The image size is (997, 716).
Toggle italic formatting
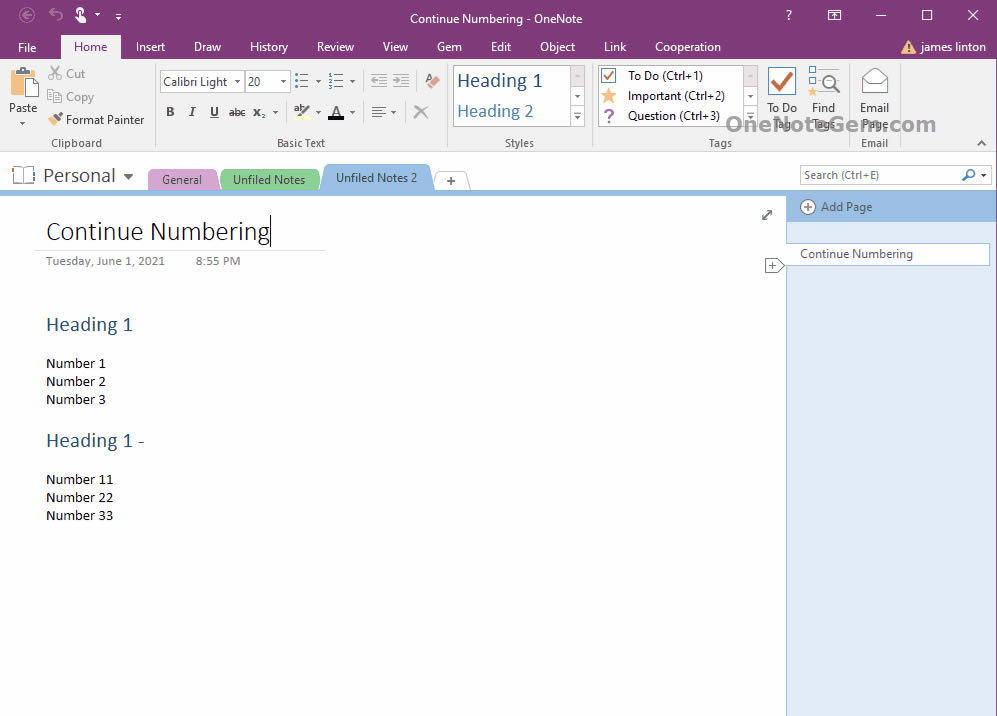point(191,112)
